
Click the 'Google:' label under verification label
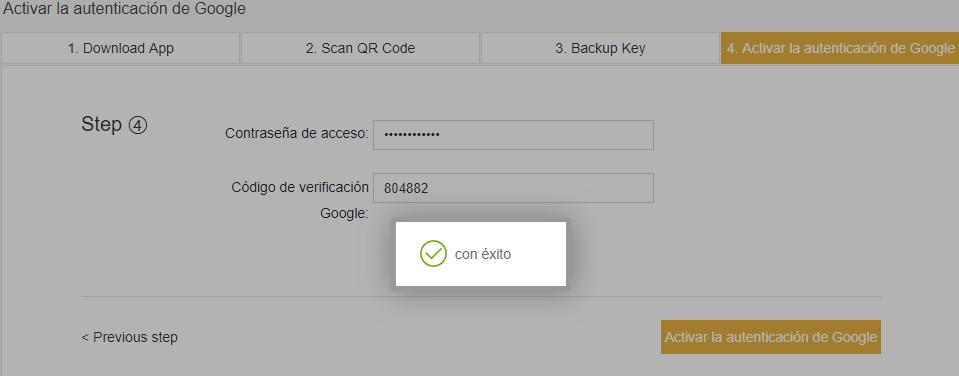click(x=344, y=214)
